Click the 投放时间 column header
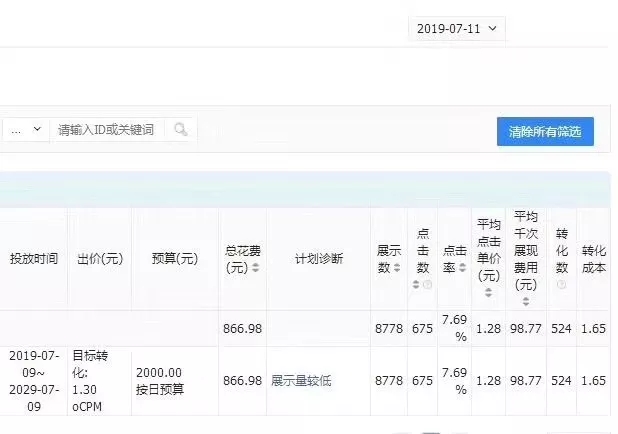618x434 pixels. [35, 259]
